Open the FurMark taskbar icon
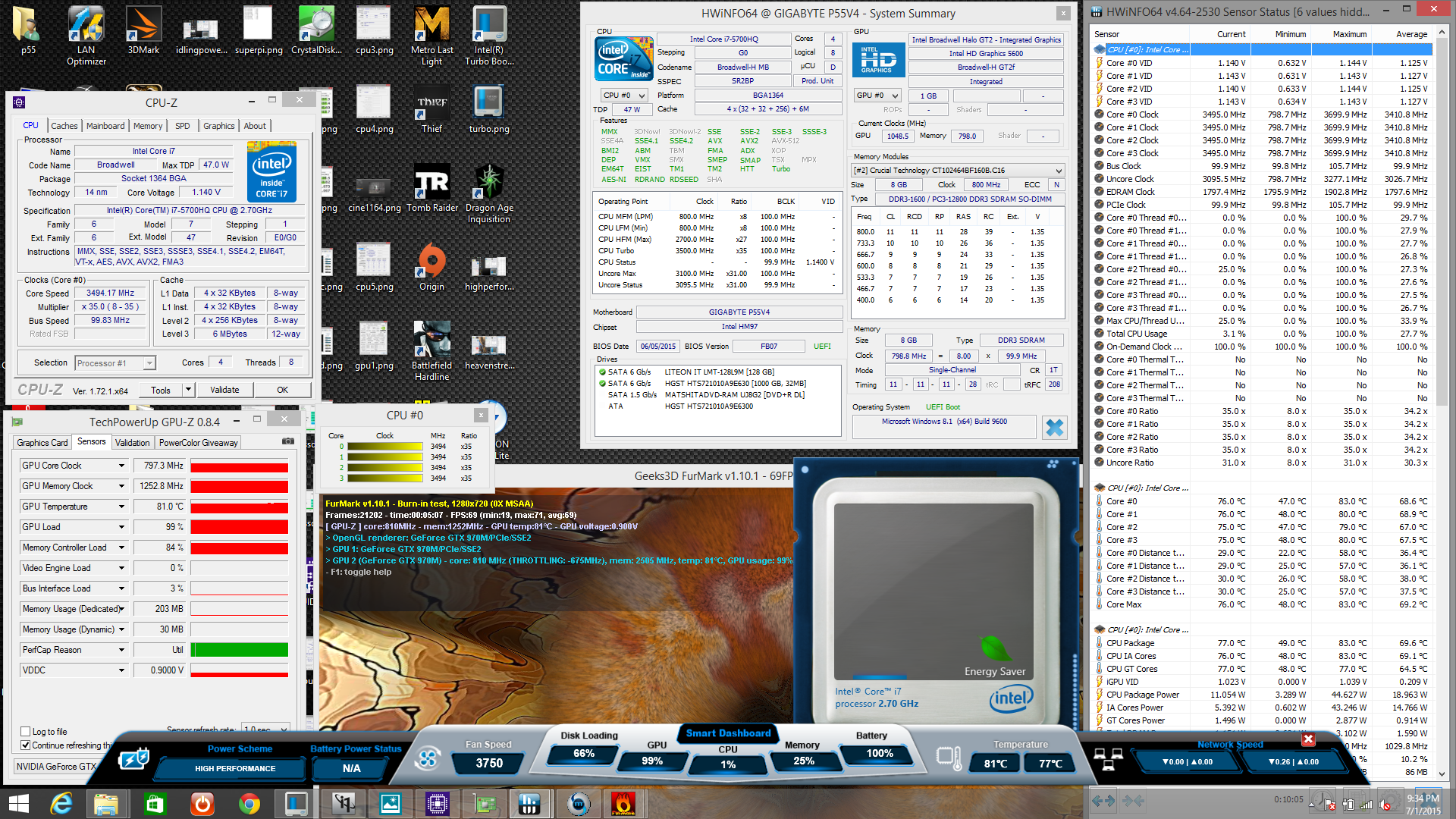 pos(623,803)
